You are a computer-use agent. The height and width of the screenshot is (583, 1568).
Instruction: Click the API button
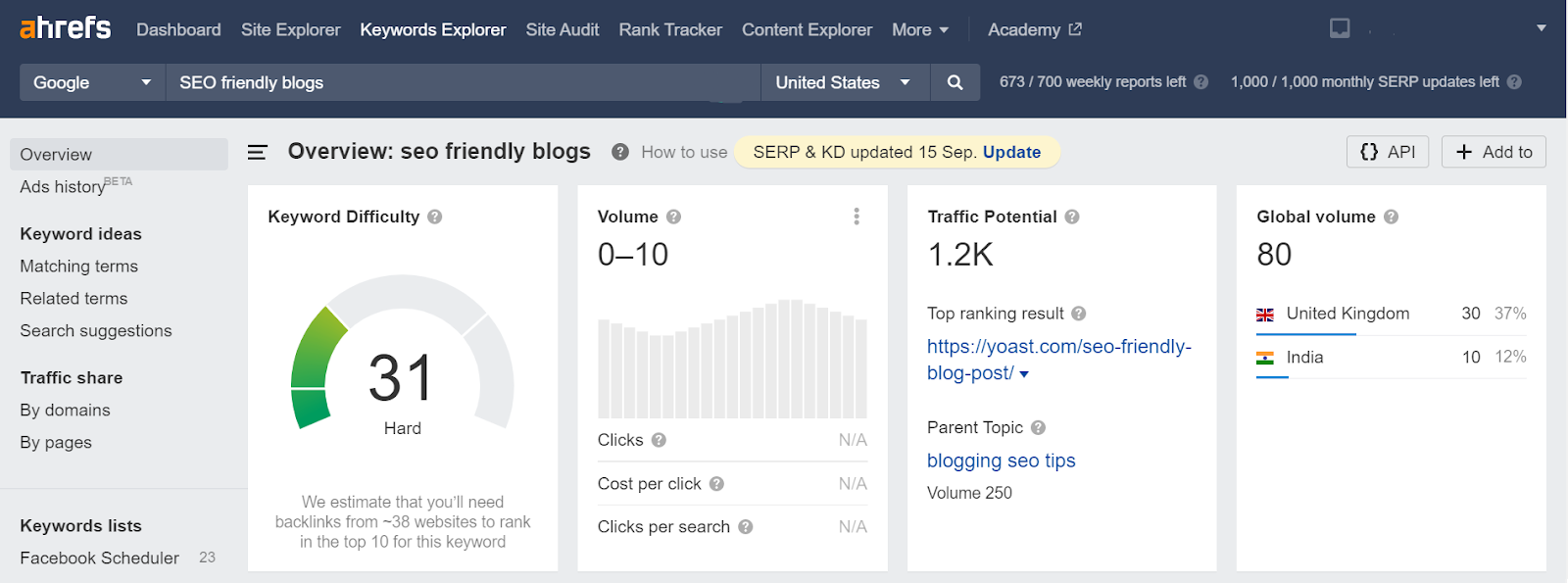point(1388,152)
